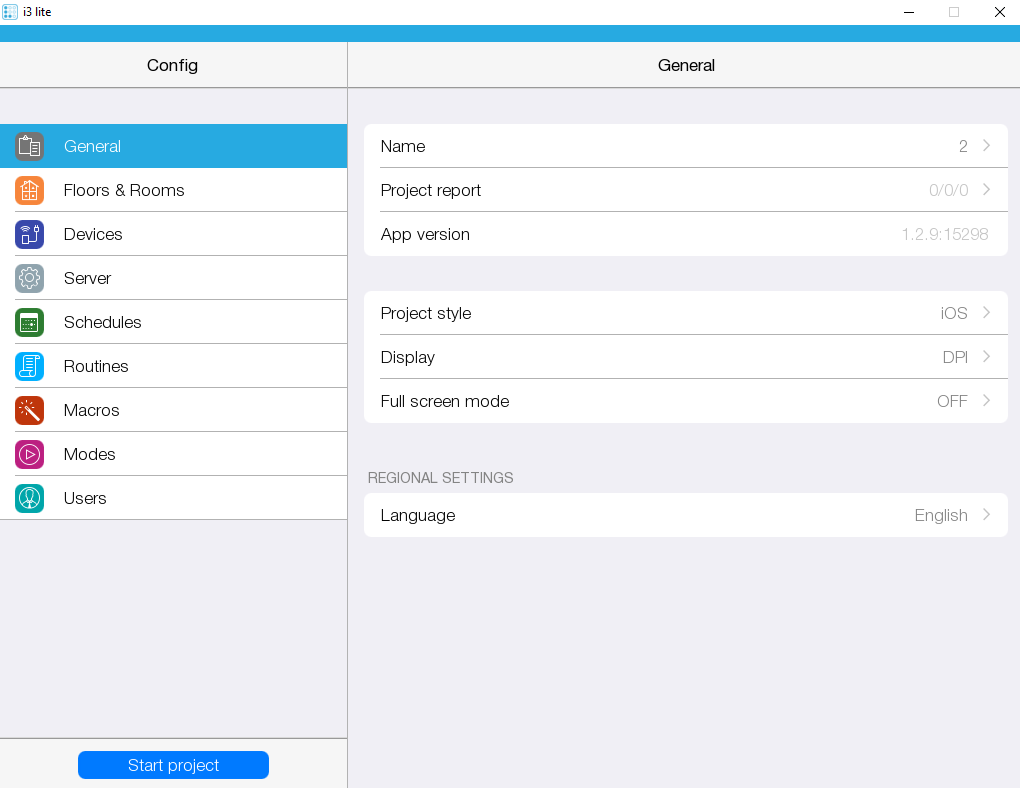
Task: Open the Users person icon
Action: pyautogui.click(x=29, y=498)
